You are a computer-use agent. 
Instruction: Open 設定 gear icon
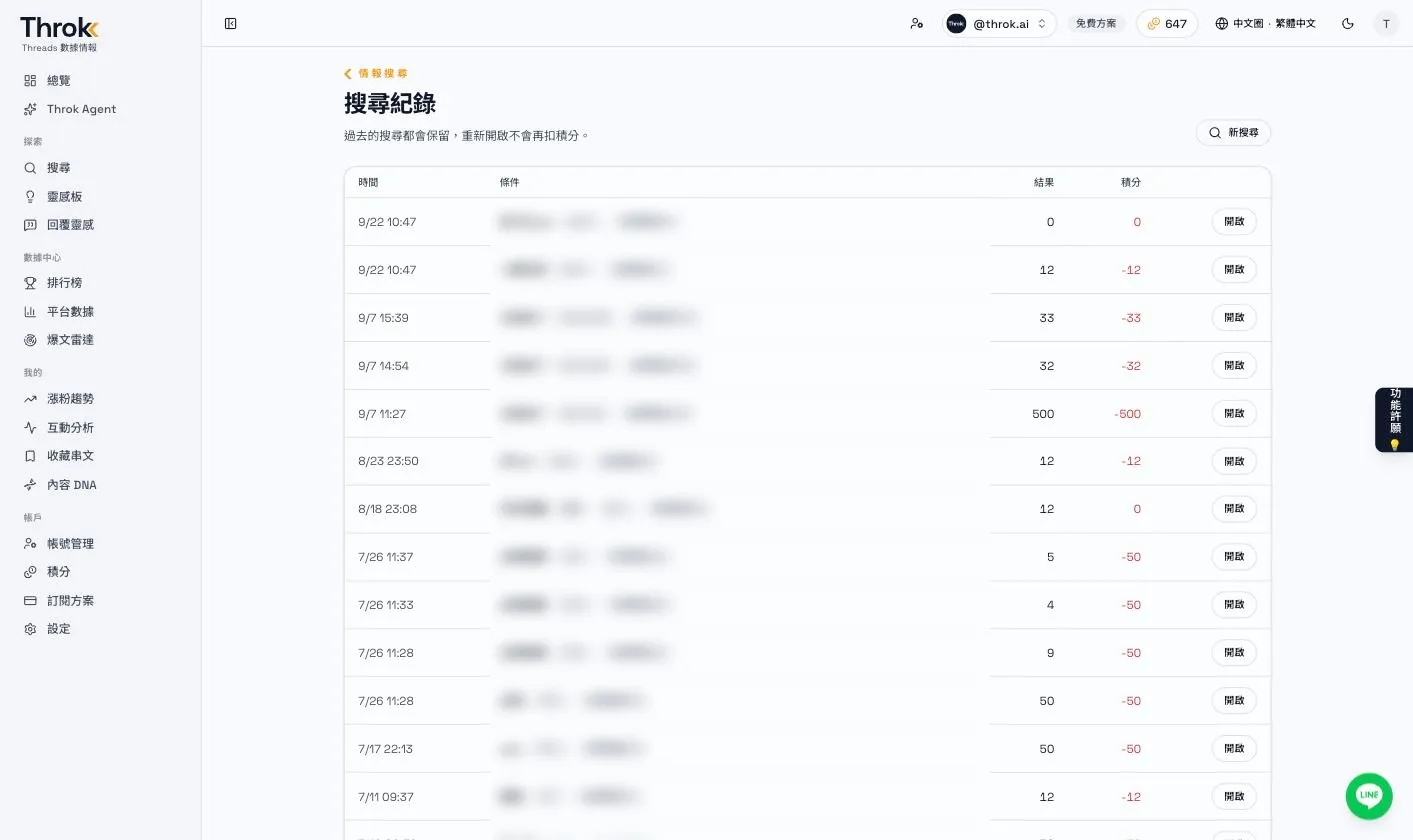tap(30, 629)
